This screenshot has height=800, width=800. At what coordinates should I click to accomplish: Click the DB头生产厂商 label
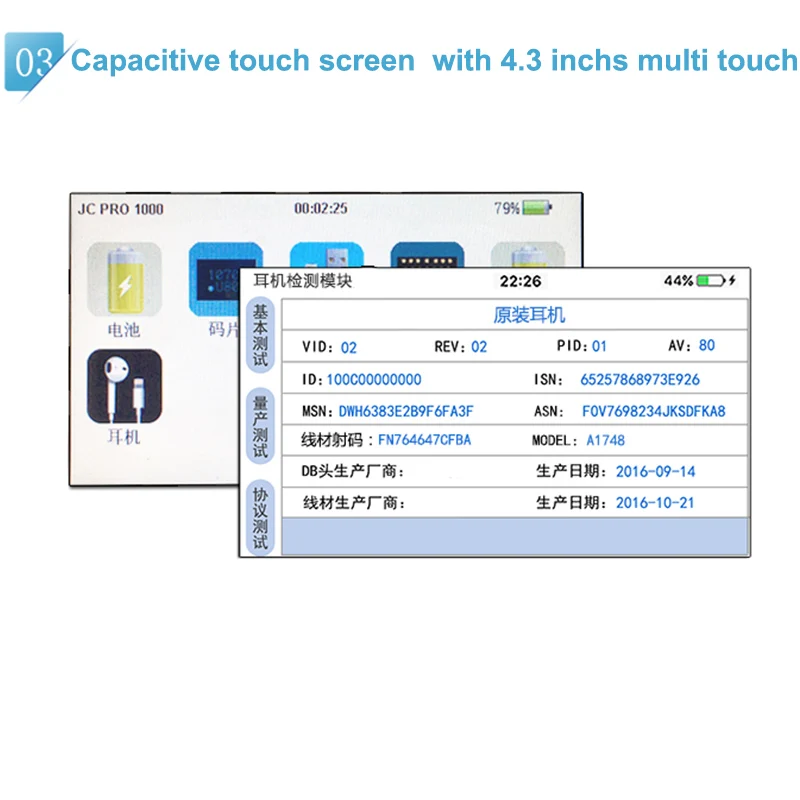[353, 471]
